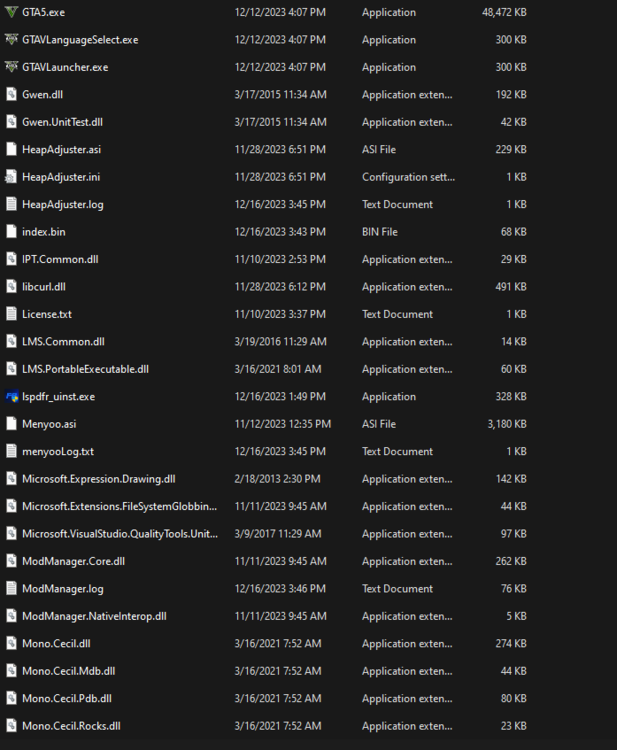
Task: Select the file named Gwen.dll
Action: (x=43, y=95)
